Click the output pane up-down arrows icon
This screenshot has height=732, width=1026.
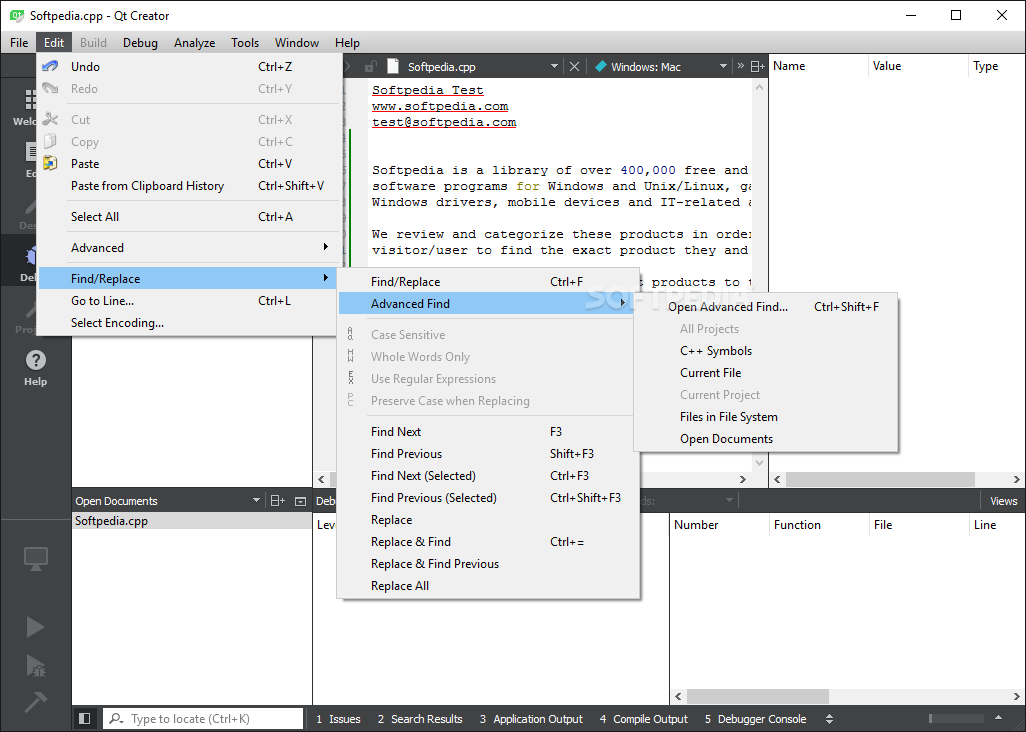pos(829,719)
